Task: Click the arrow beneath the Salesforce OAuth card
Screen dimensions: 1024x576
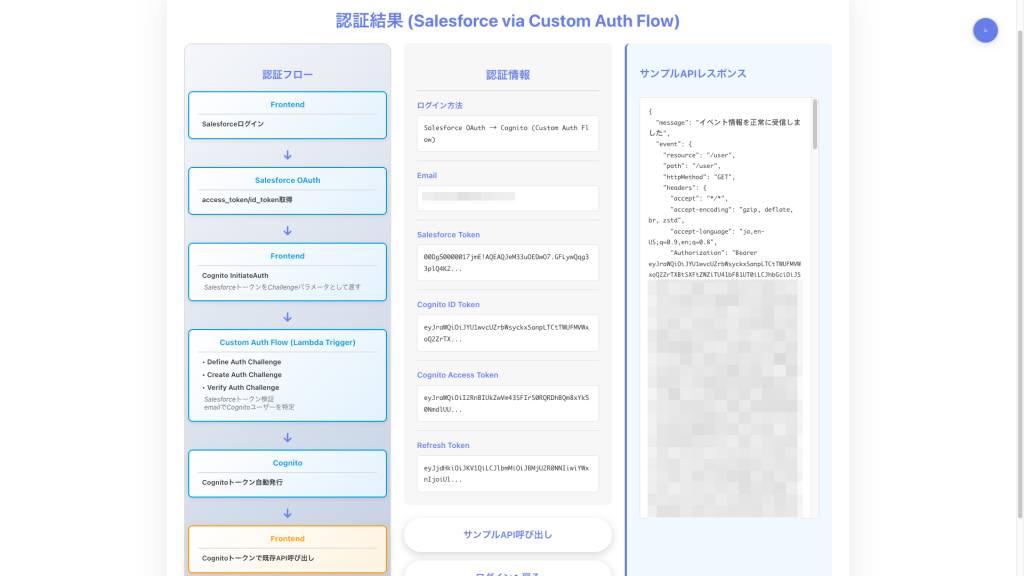Action: (x=287, y=231)
